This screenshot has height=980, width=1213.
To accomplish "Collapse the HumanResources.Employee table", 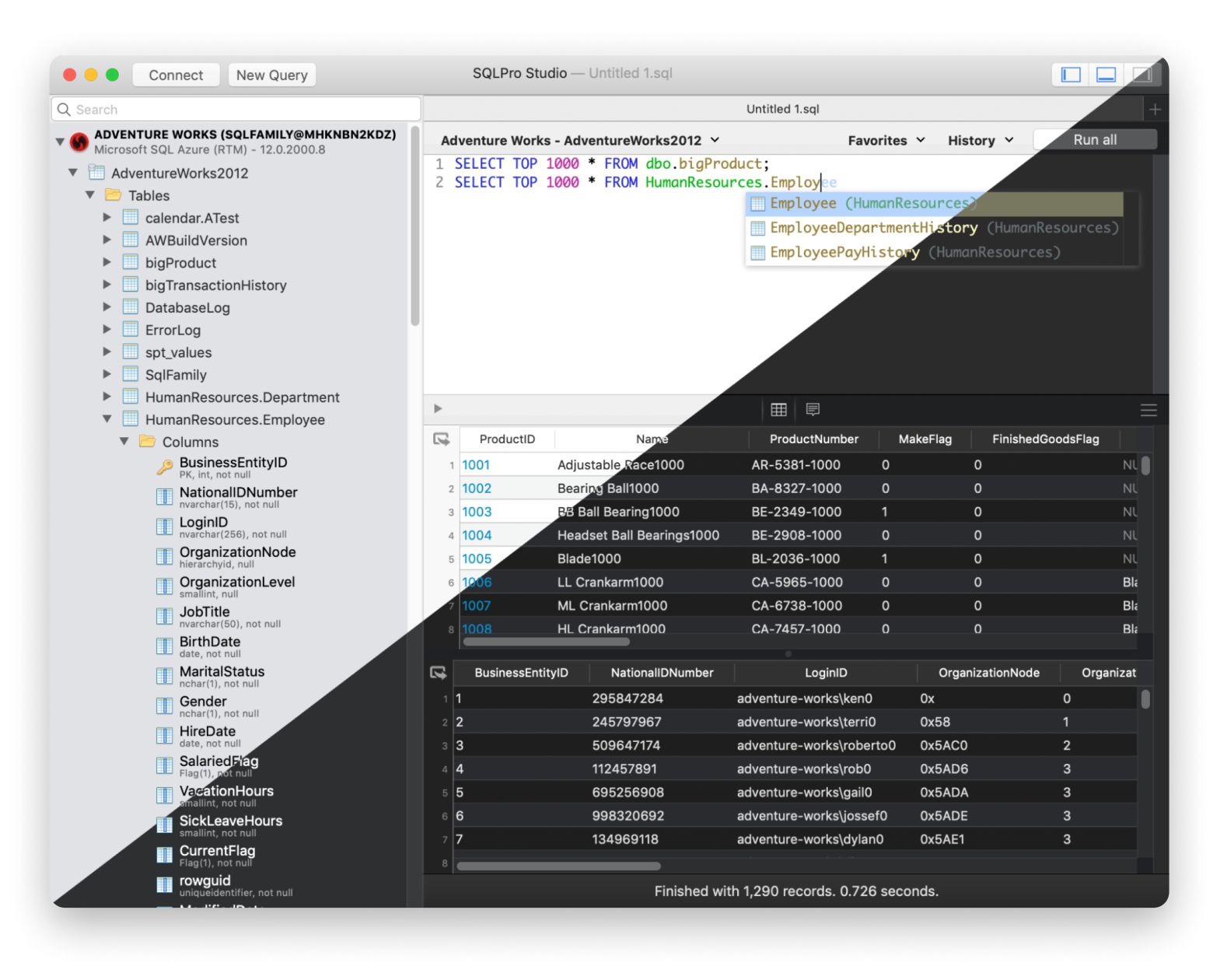I will [107, 419].
